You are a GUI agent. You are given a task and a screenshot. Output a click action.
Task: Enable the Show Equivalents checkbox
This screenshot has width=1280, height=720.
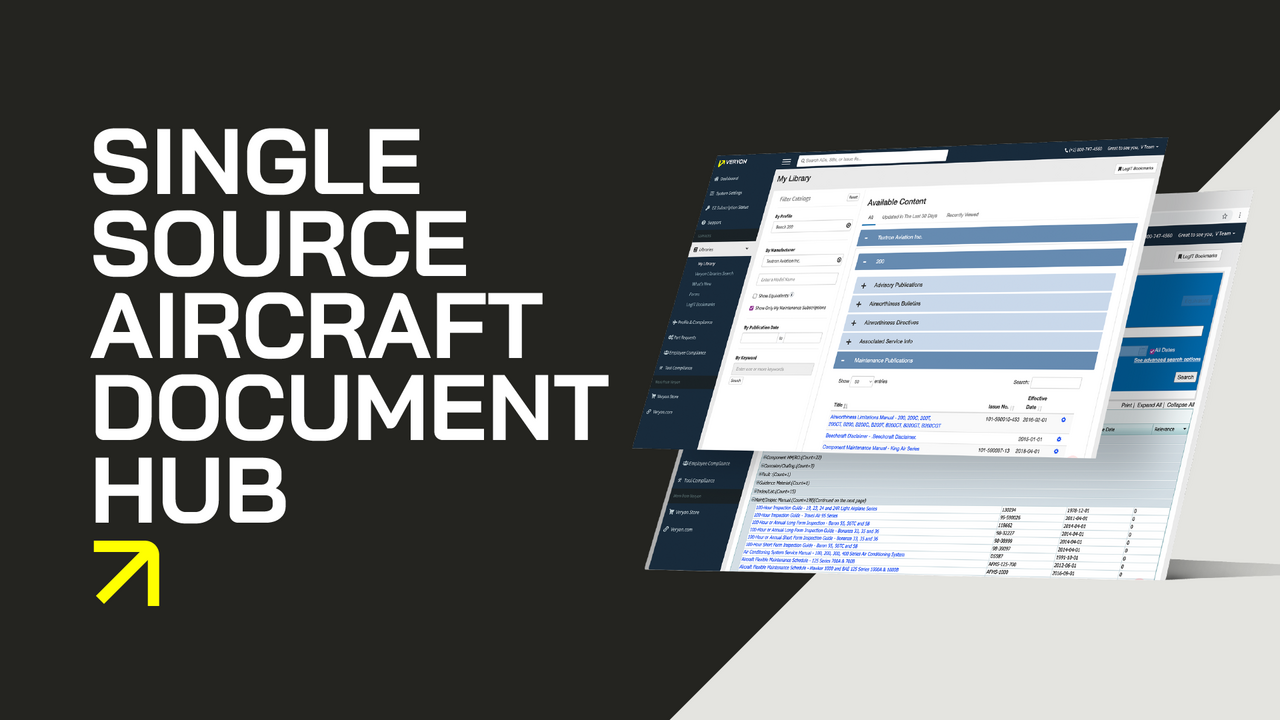(755, 295)
